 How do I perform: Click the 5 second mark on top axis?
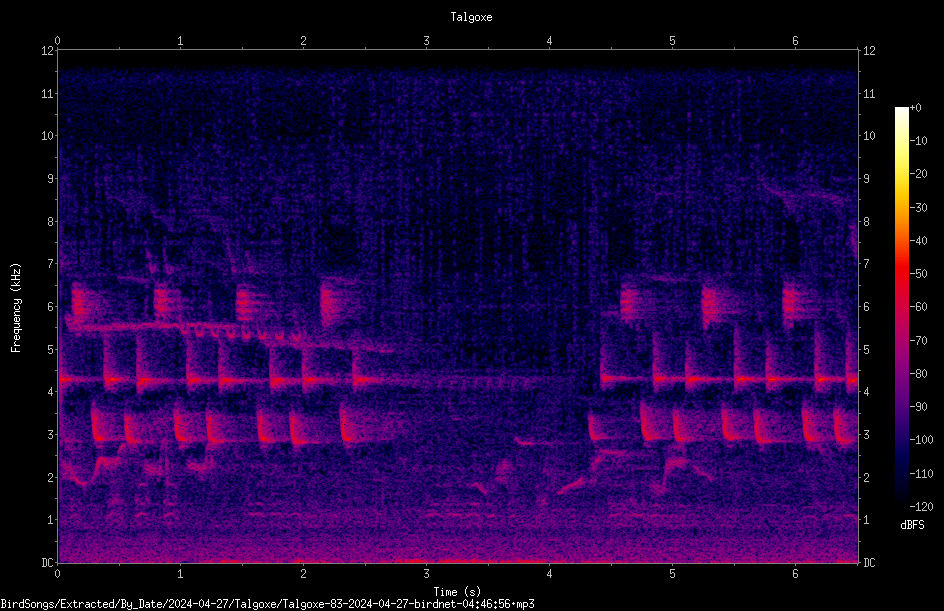point(672,41)
